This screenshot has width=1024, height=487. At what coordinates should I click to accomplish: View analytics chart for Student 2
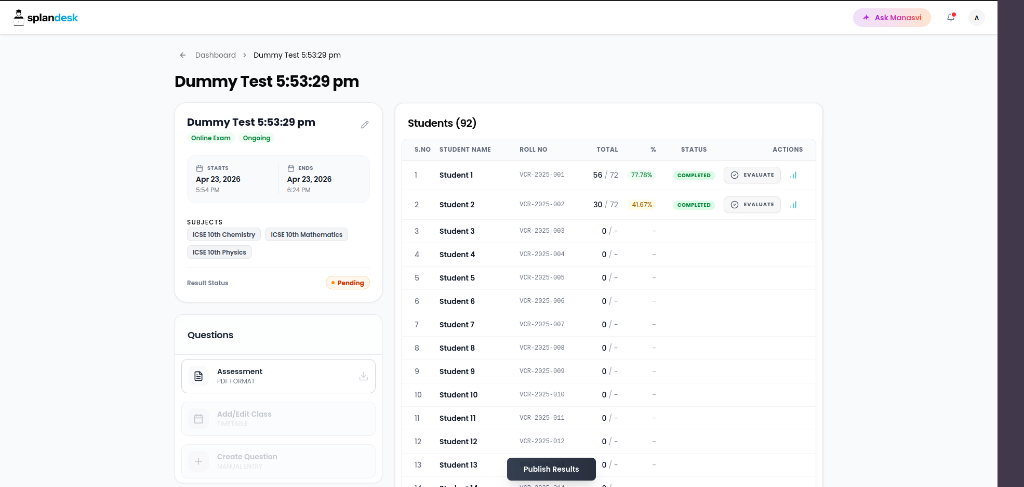(793, 204)
